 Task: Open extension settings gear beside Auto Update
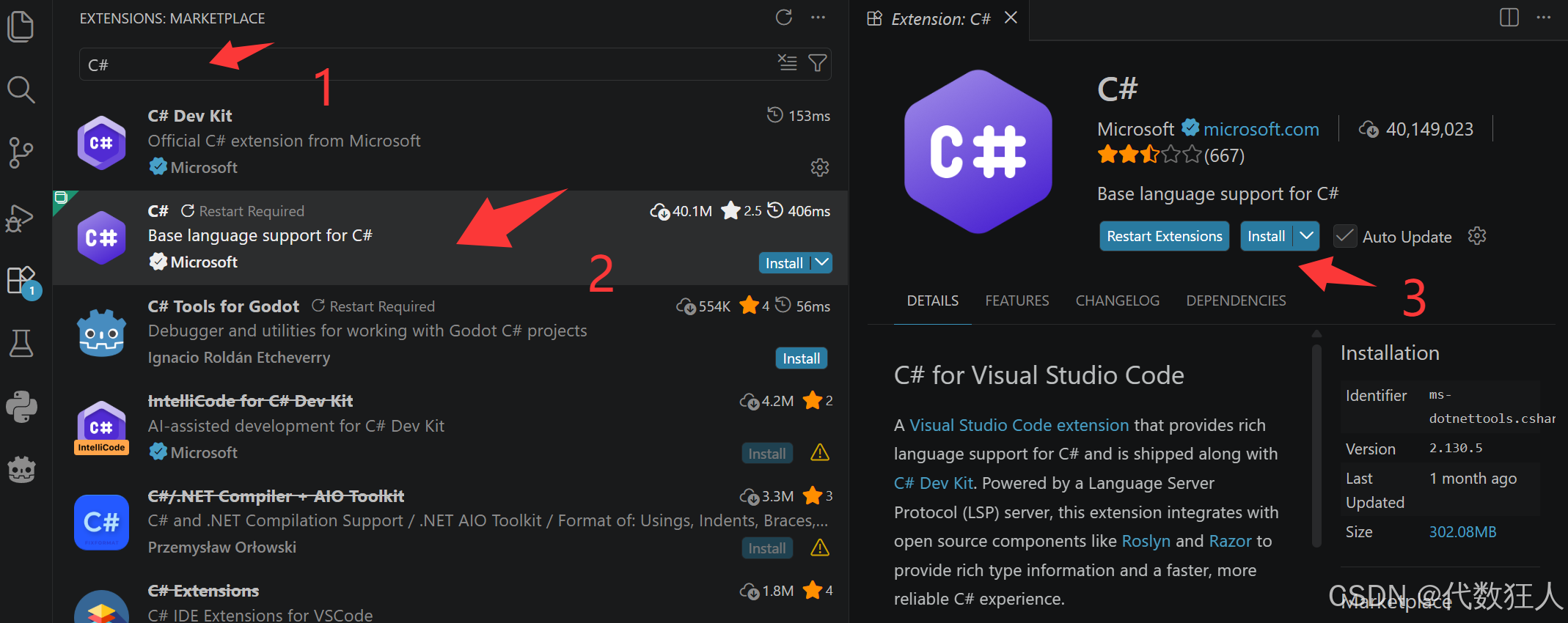tap(1477, 236)
